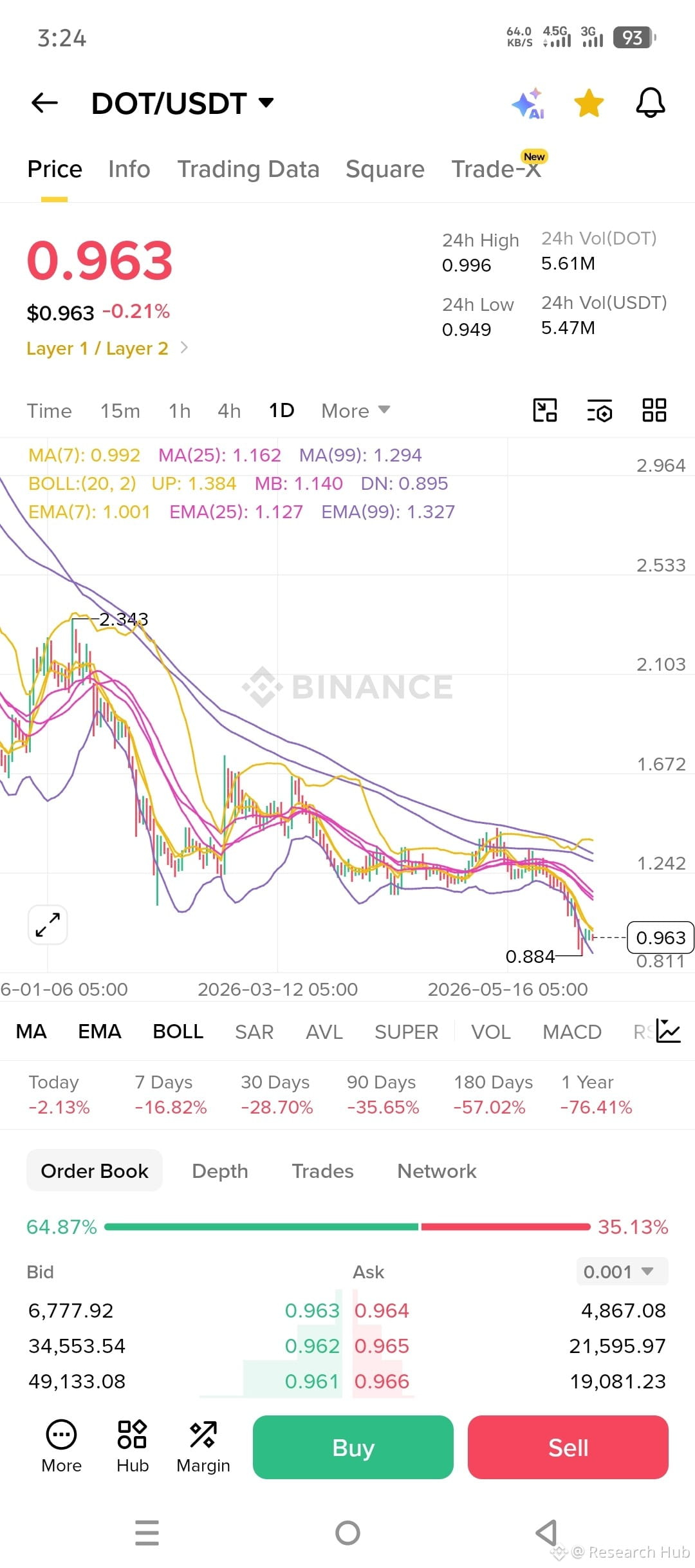Tap the red Sell button

click(x=568, y=1448)
